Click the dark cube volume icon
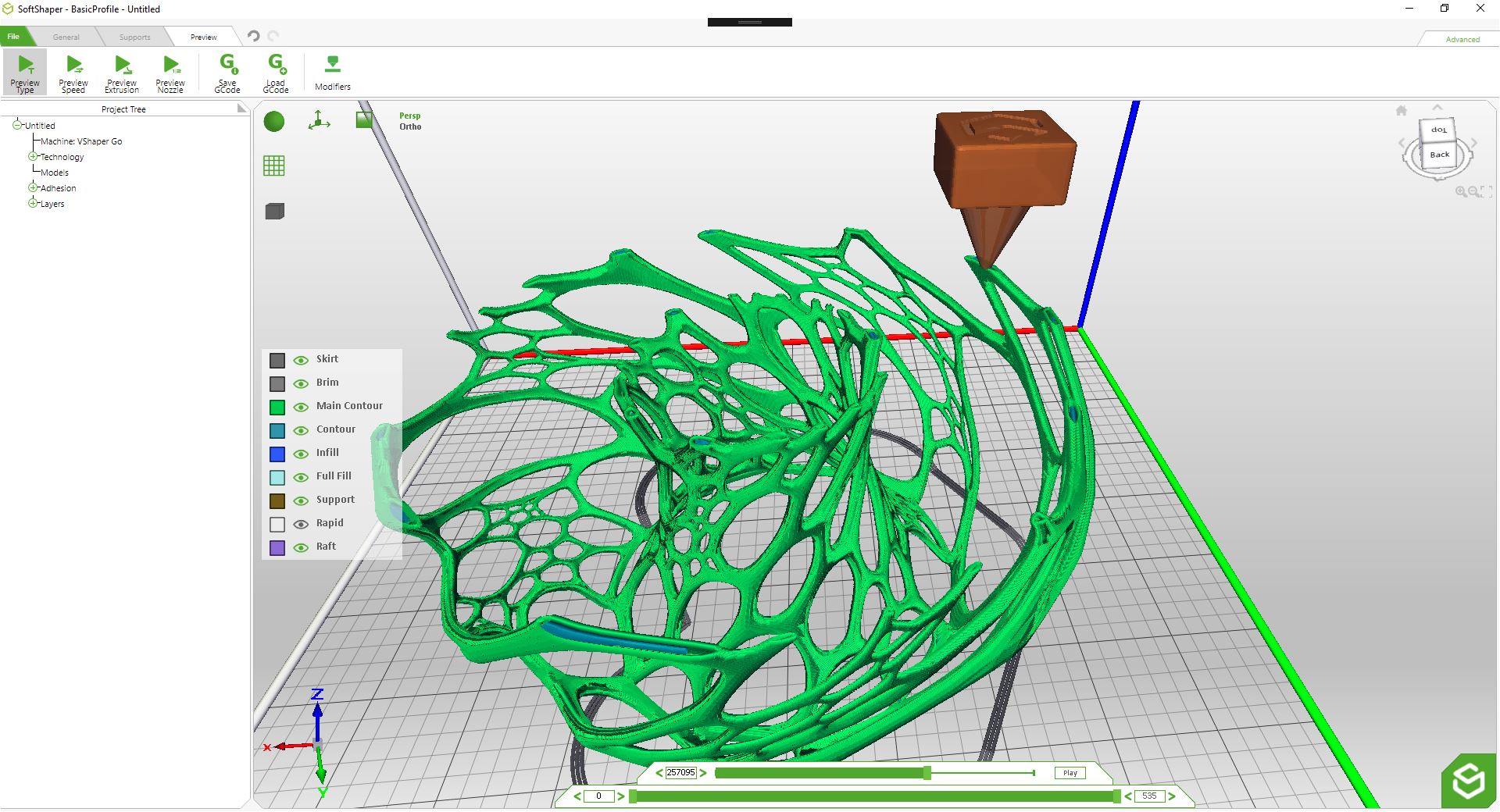 tap(274, 211)
